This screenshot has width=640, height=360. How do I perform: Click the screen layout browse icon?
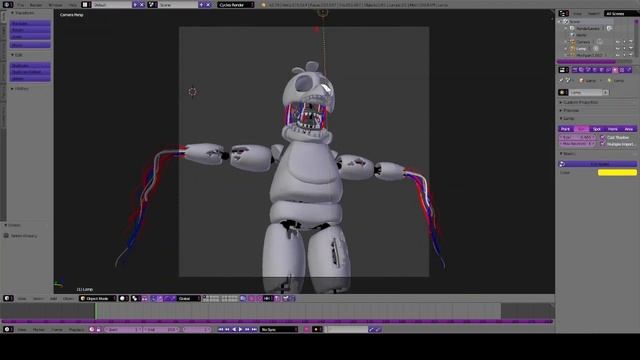[x=86, y=5]
